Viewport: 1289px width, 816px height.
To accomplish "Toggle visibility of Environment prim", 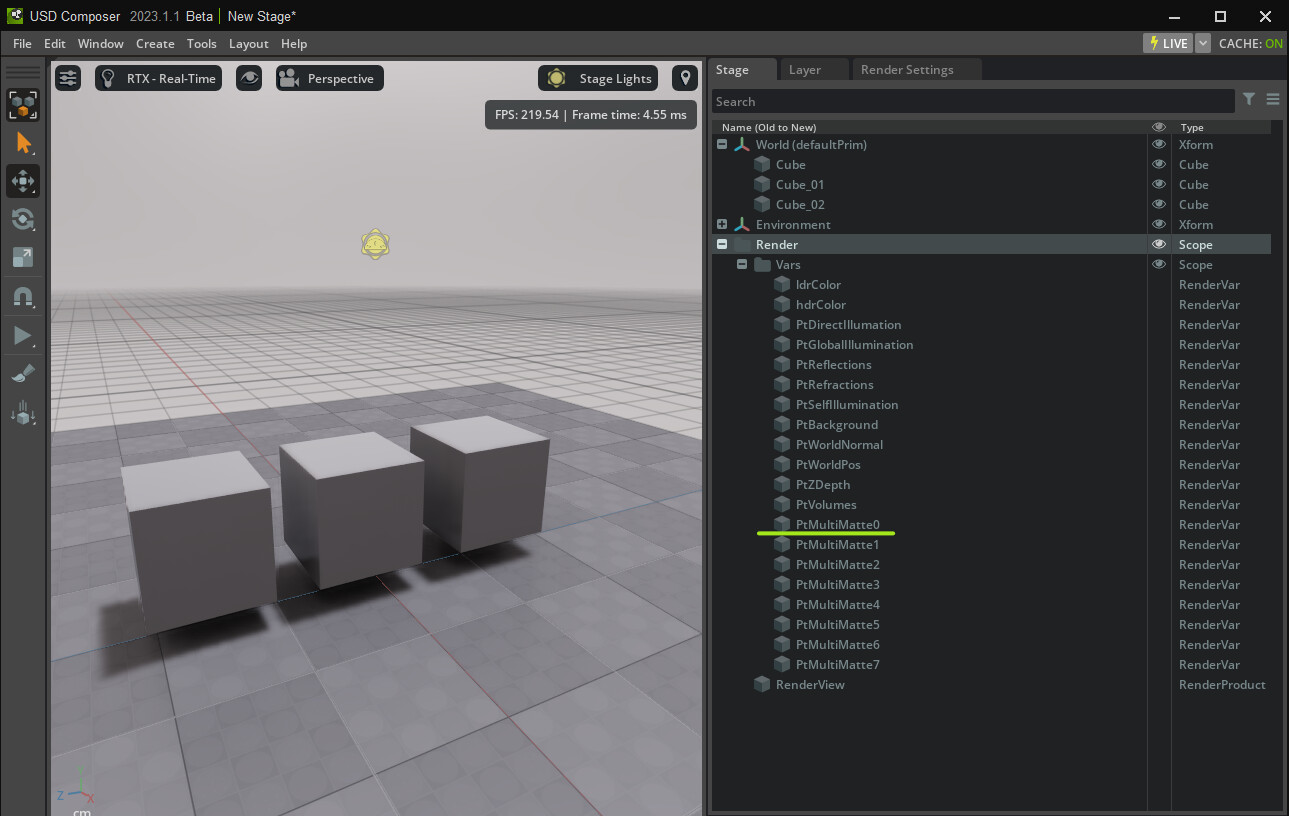I will click(x=1159, y=224).
